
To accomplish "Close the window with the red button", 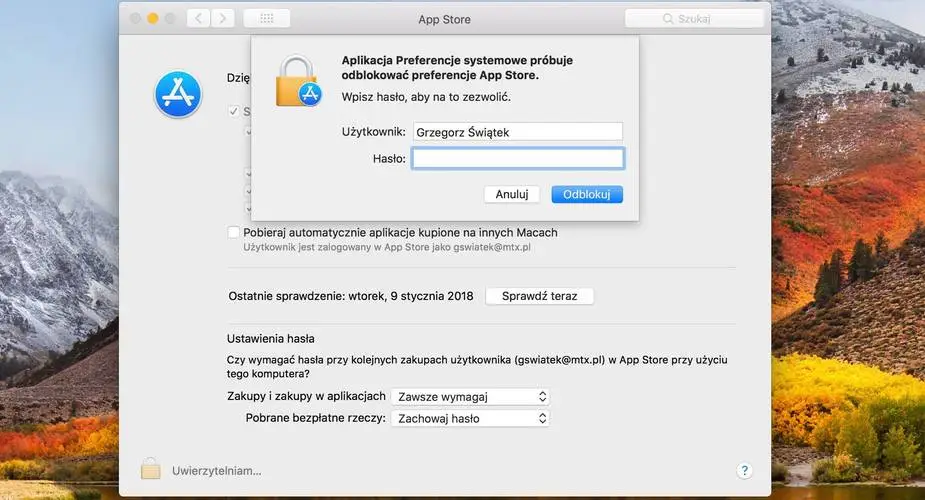I will point(133,18).
